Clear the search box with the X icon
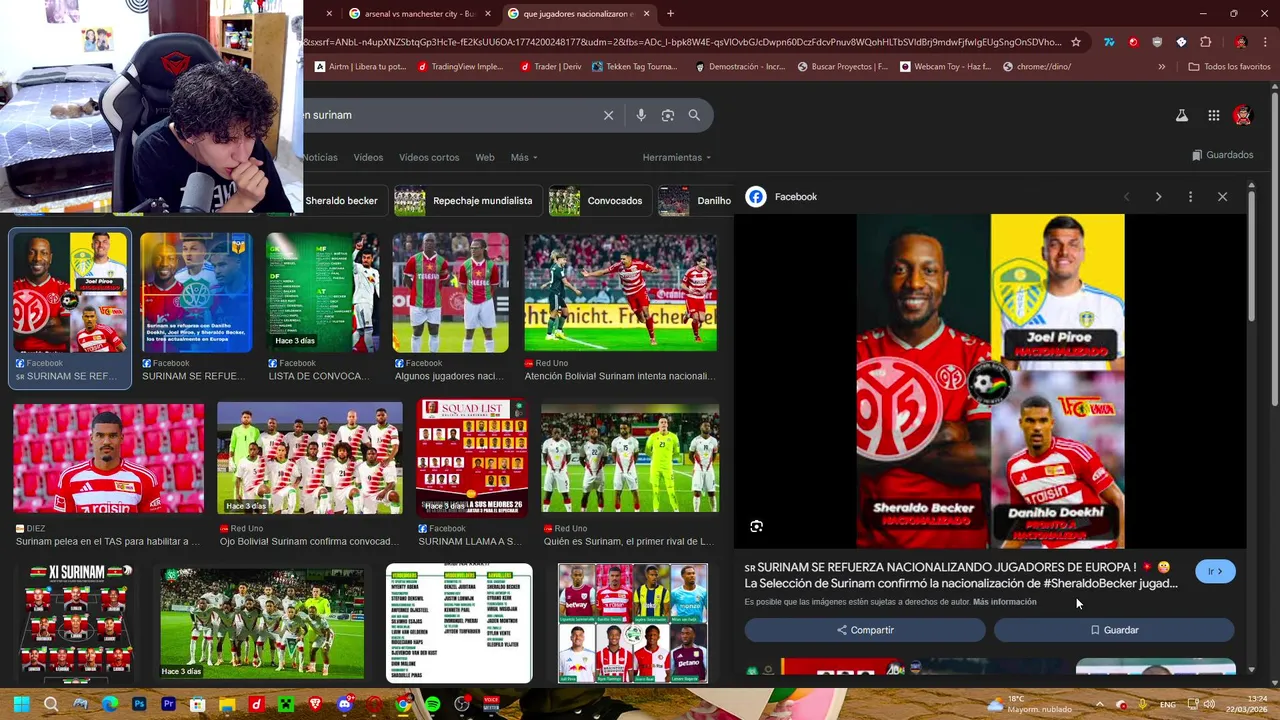1280x720 pixels. 608,115
